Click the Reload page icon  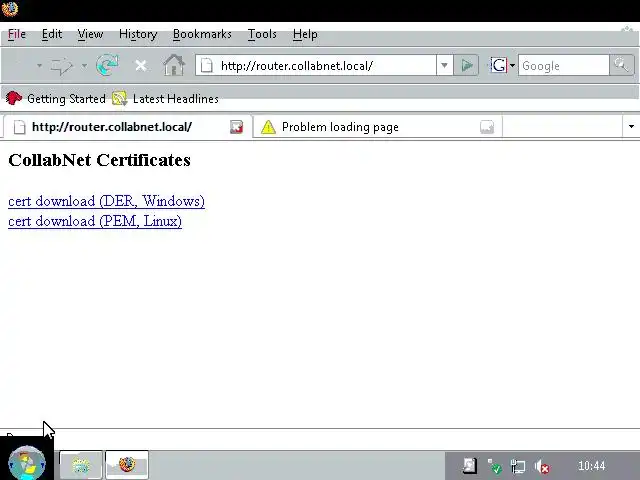[107, 65]
